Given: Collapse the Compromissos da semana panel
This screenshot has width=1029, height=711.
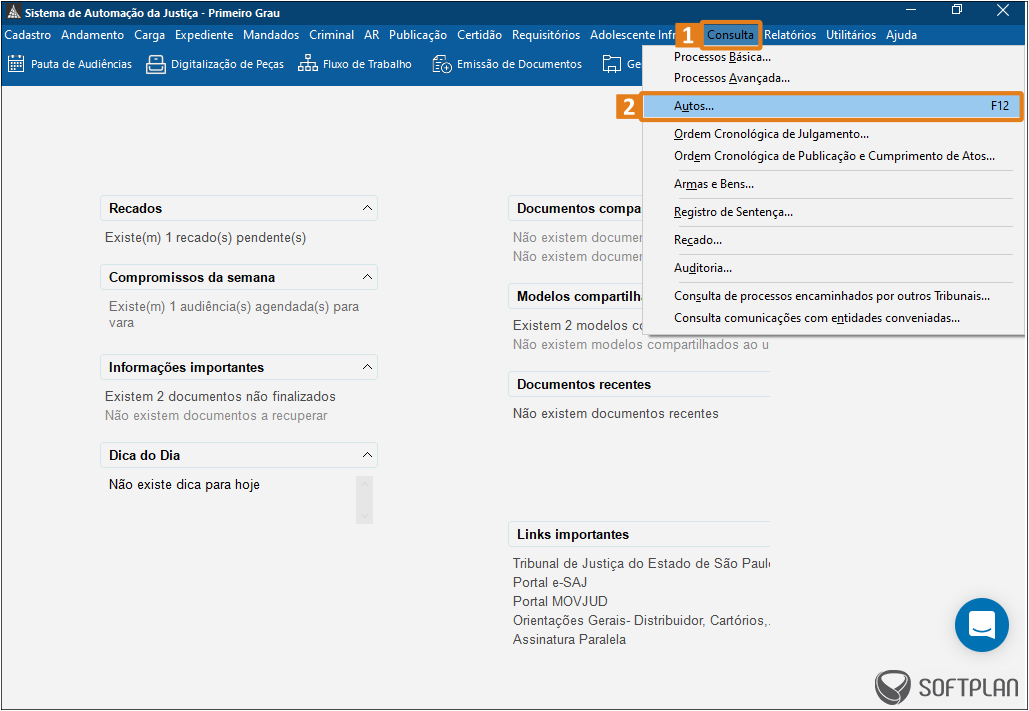Looking at the screenshot, I should point(367,277).
